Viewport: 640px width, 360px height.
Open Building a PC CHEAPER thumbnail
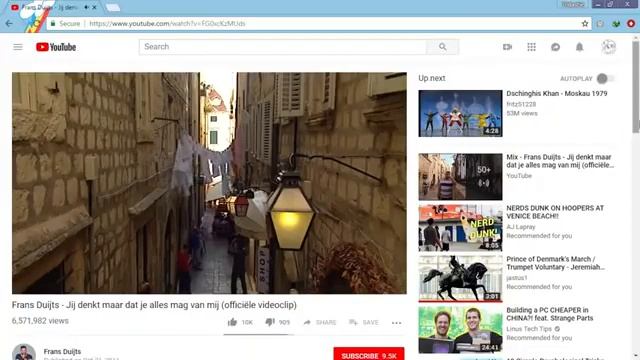click(460, 330)
